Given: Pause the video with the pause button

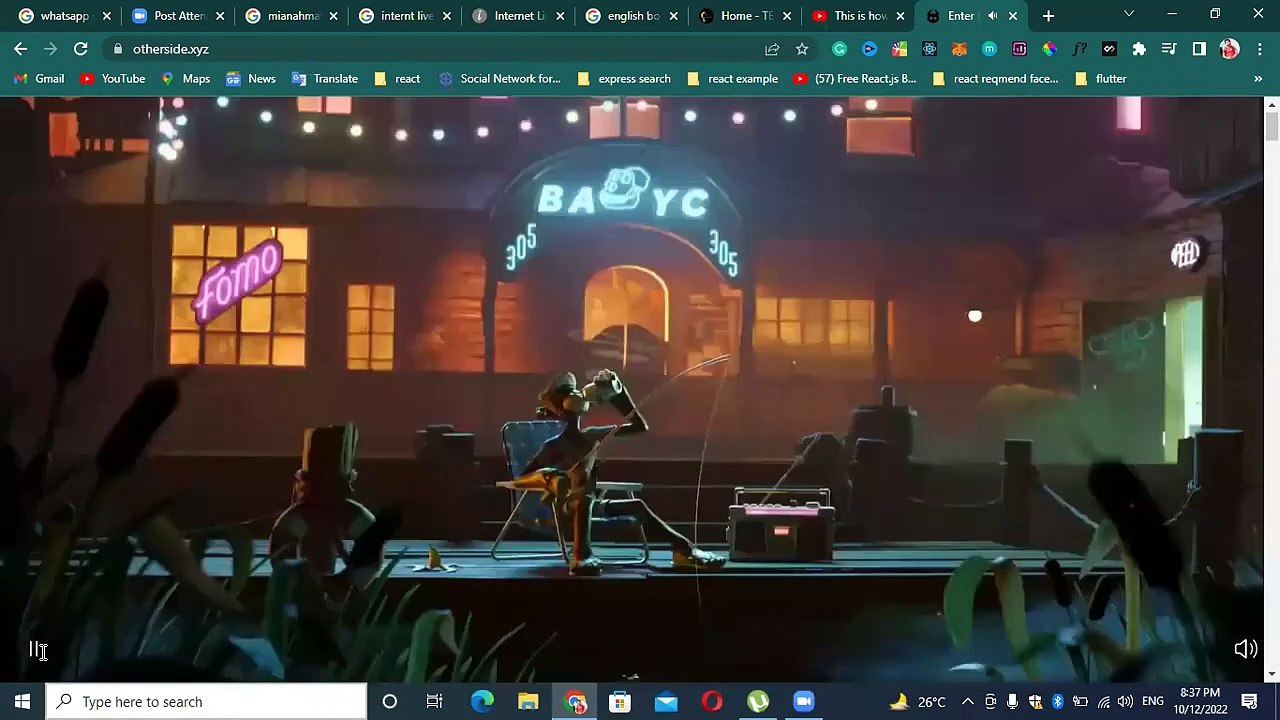Looking at the screenshot, I should [35, 650].
